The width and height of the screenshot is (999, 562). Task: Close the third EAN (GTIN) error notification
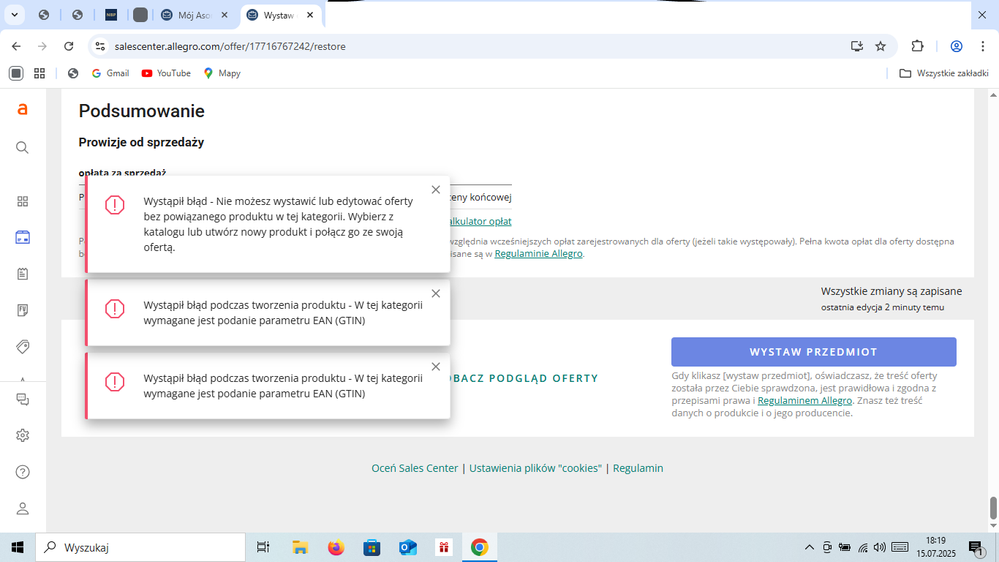coord(435,367)
